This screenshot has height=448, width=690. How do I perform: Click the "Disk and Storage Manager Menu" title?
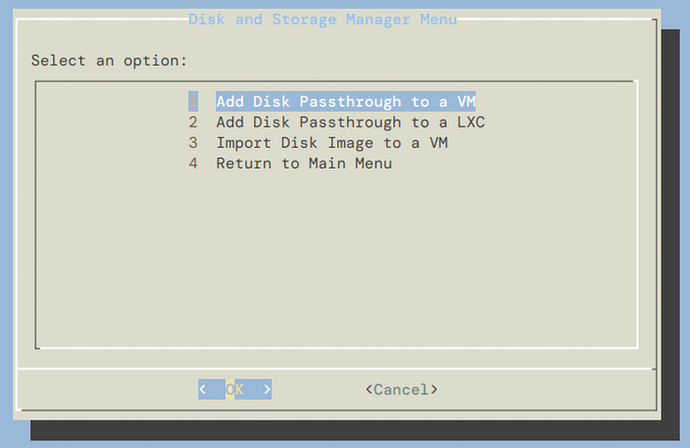pyautogui.click(x=322, y=19)
